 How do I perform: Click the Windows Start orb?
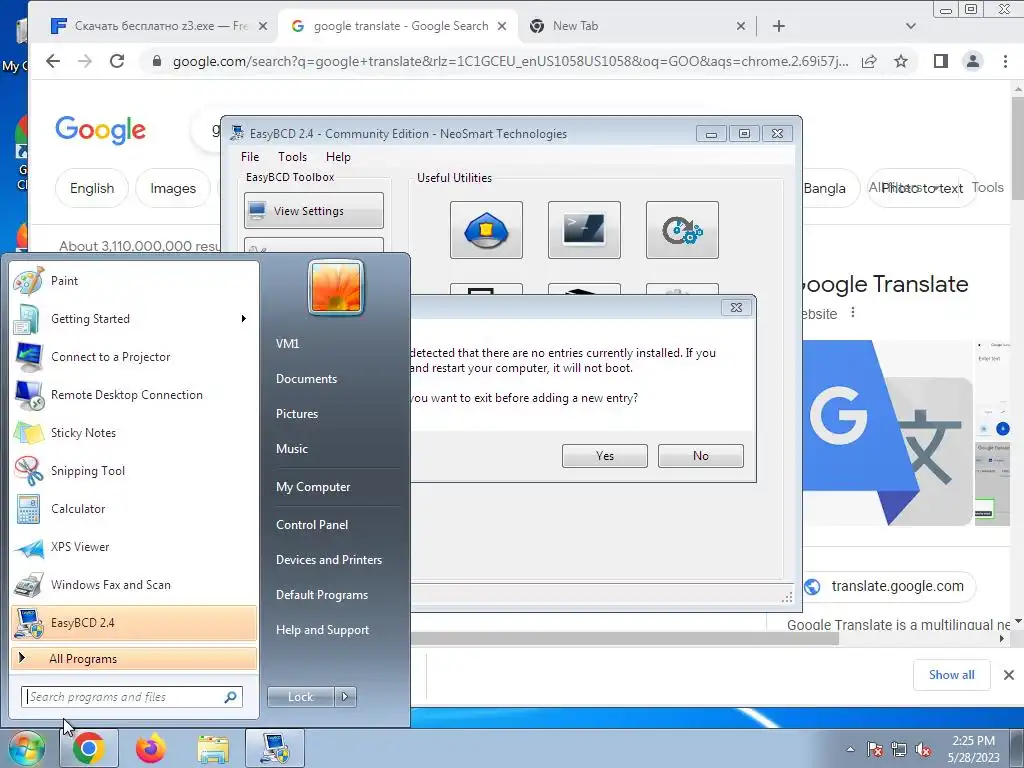point(25,749)
